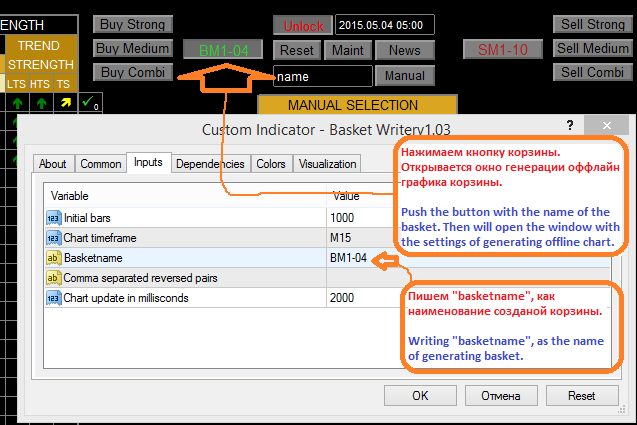Click the Chart timeframe value M15
This screenshot has width=637, height=425.
pyautogui.click(x=340, y=238)
